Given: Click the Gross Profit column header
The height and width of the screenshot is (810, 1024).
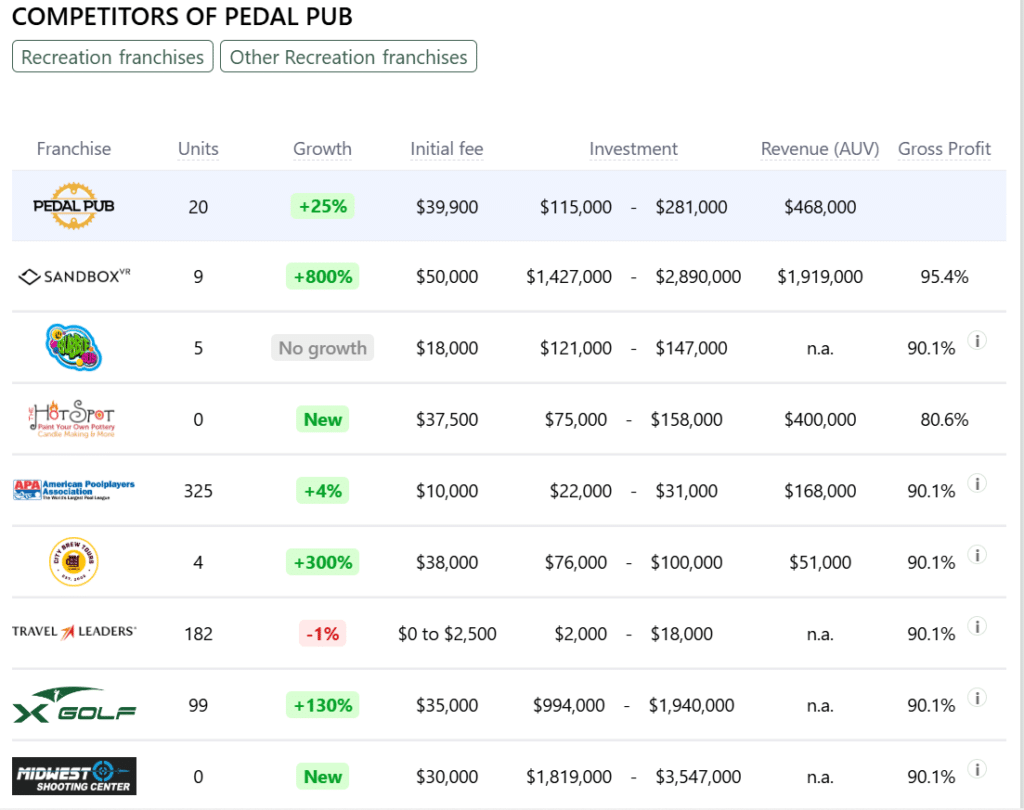Looking at the screenshot, I should (x=944, y=149).
